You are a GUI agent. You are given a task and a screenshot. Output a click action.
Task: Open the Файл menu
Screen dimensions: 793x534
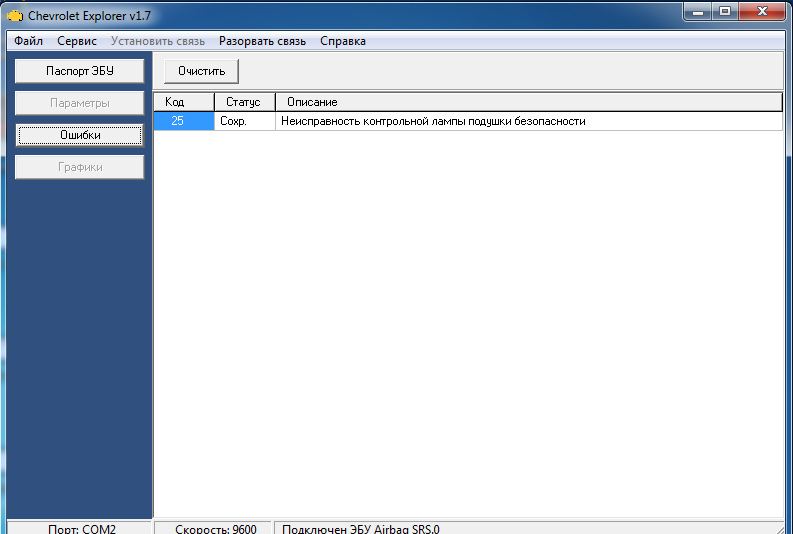click(x=28, y=41)
